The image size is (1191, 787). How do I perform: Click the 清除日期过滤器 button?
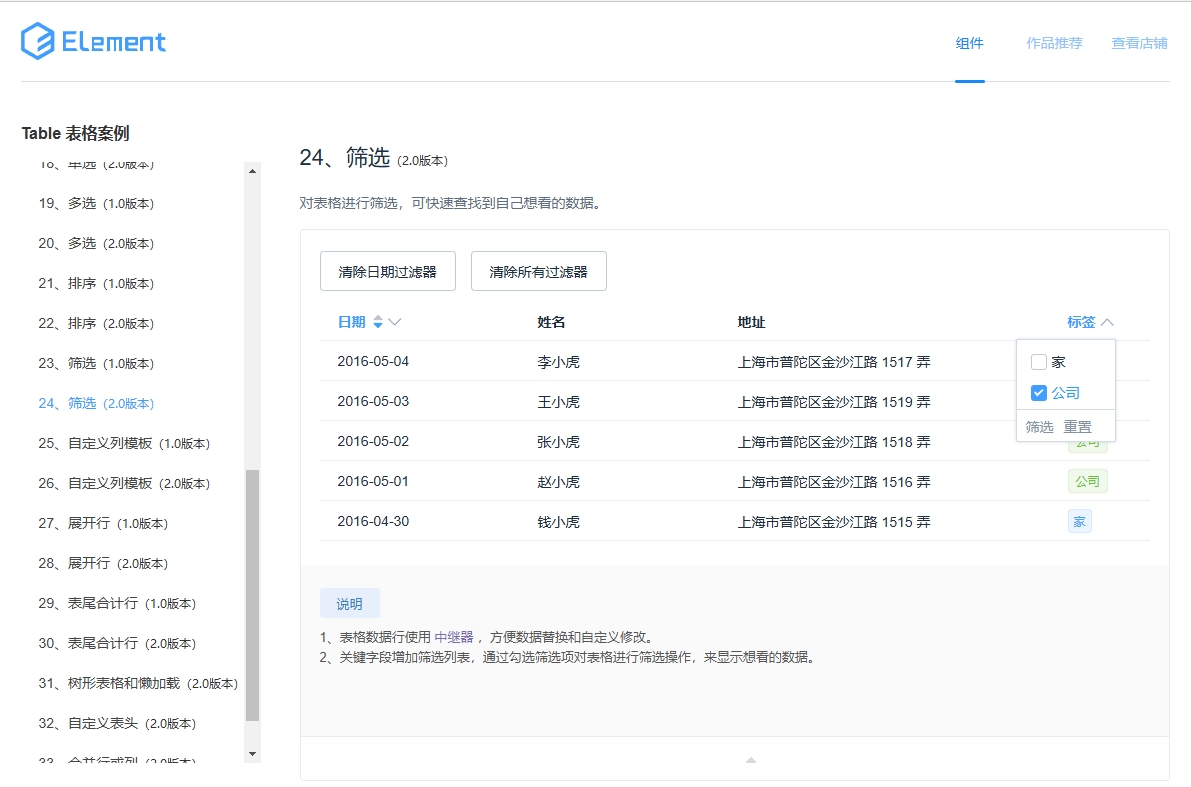(x=387, y=271)
